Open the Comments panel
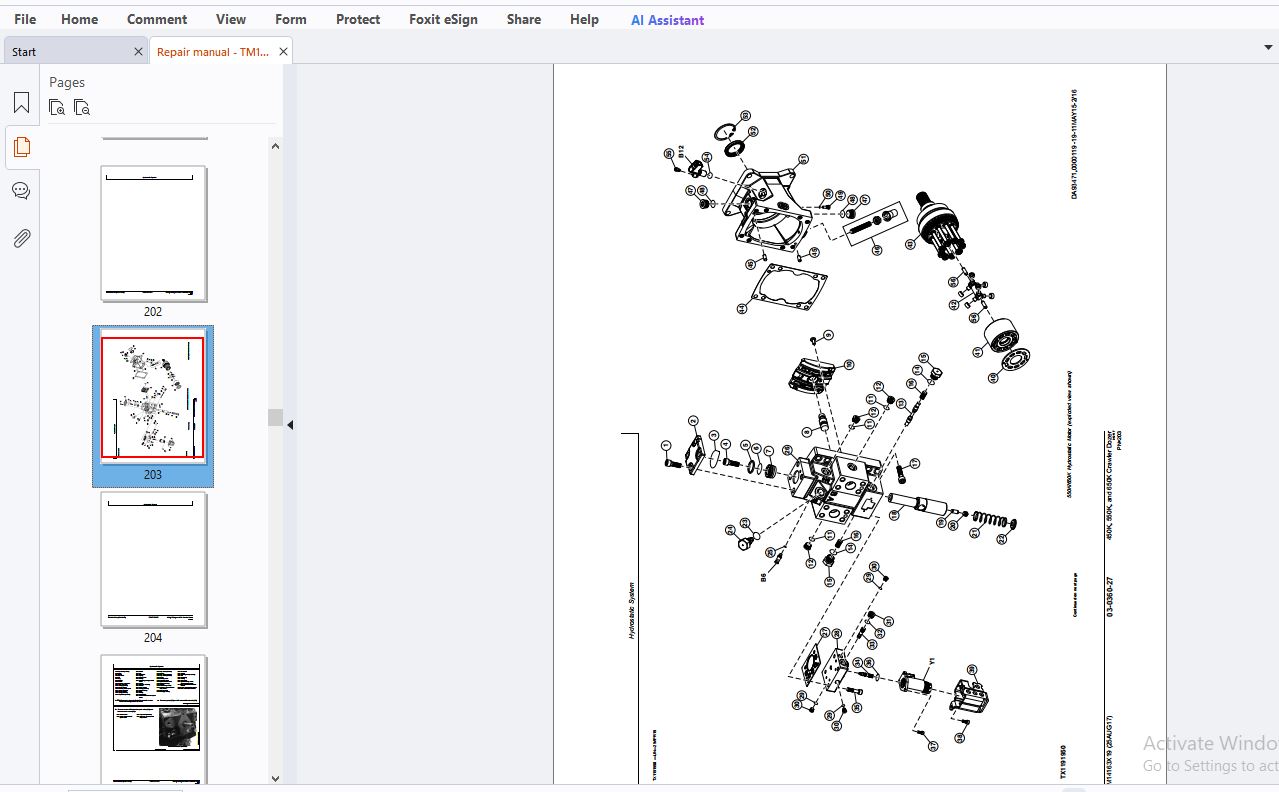Screen dimensions: 1279x792 [x=21, y=191]
